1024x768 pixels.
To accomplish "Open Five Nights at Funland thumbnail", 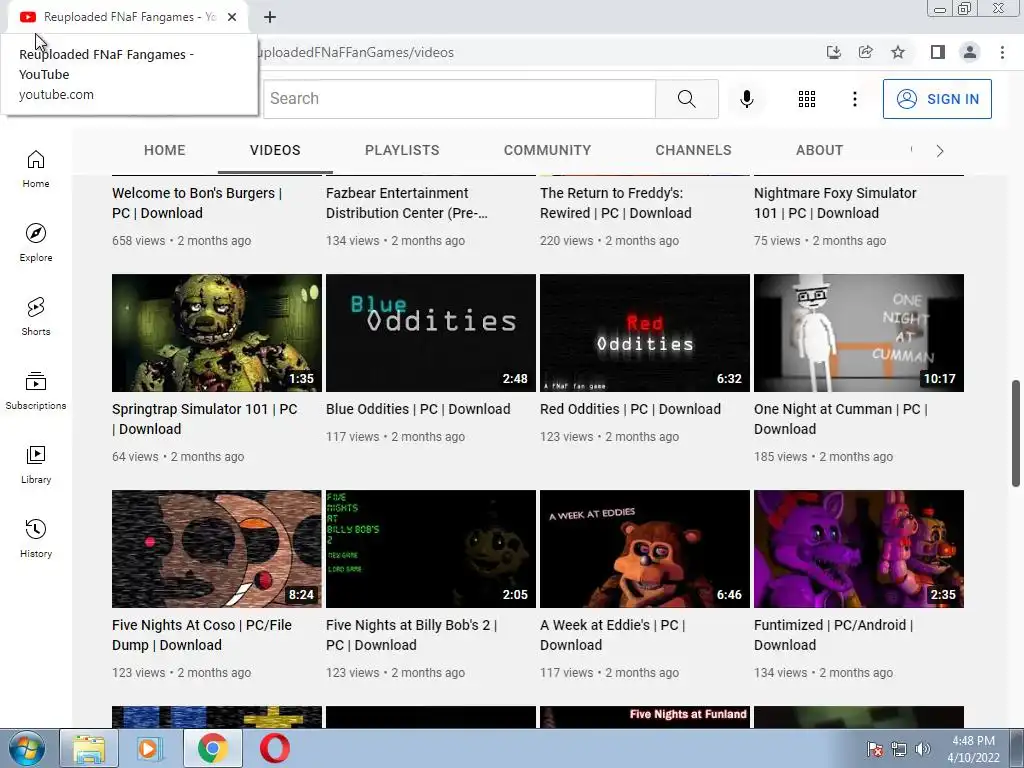I will pyautogui.click(x=645, y=717).
